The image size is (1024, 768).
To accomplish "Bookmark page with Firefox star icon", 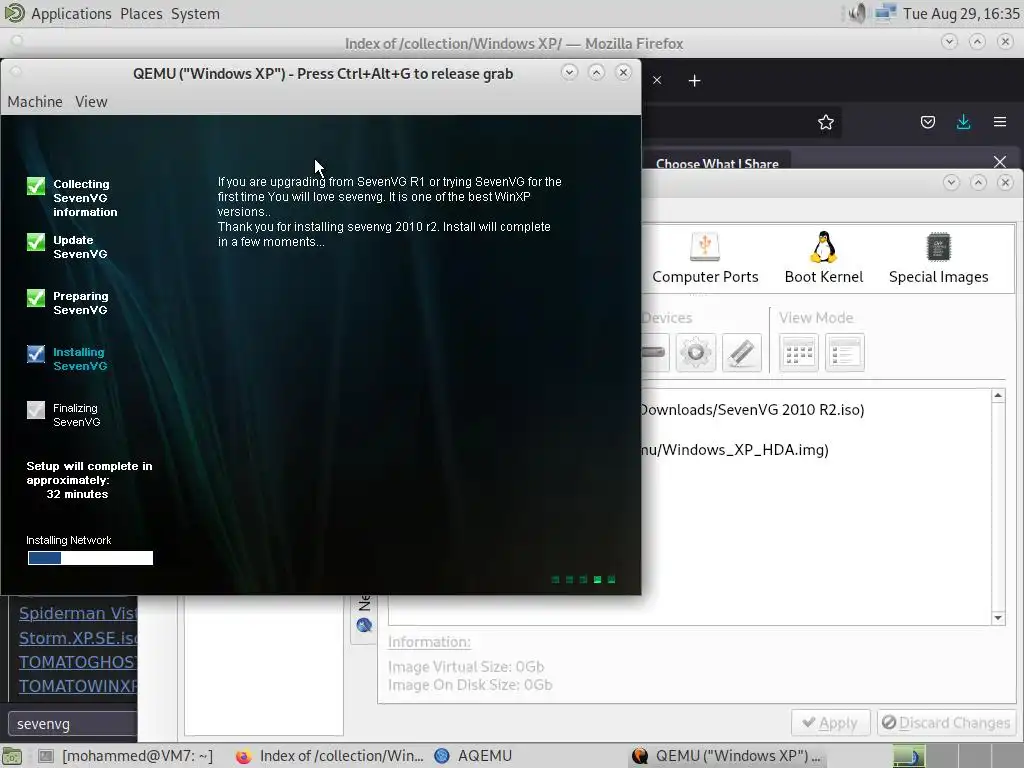I will [x=825, y=122].
